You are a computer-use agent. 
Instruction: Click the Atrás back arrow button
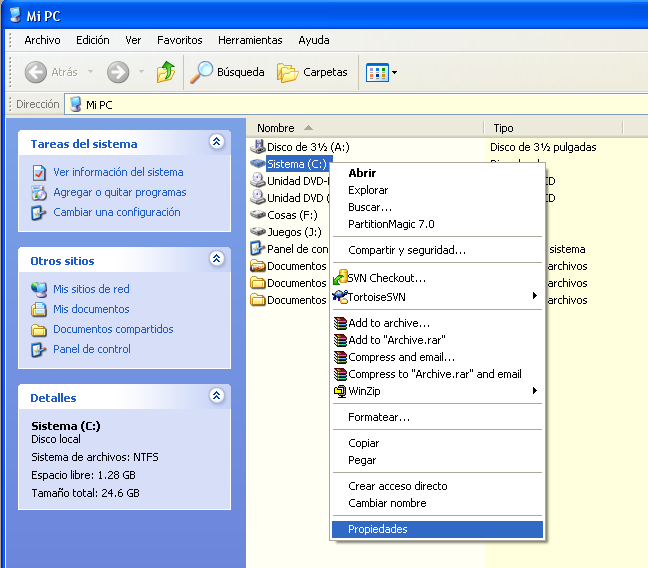tap(36, 72)
